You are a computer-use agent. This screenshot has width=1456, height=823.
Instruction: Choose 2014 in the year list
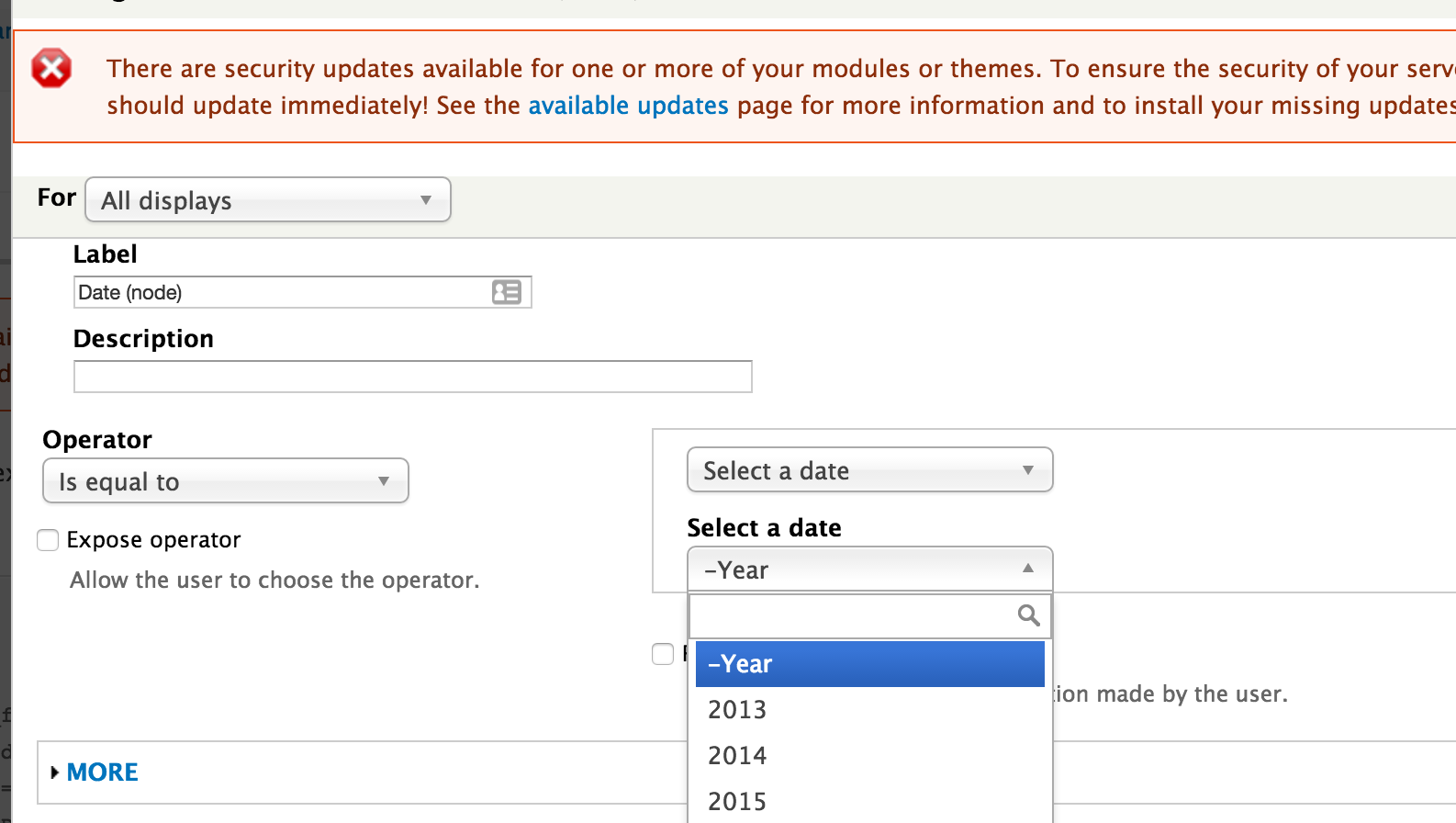click(x=870, y=755)
